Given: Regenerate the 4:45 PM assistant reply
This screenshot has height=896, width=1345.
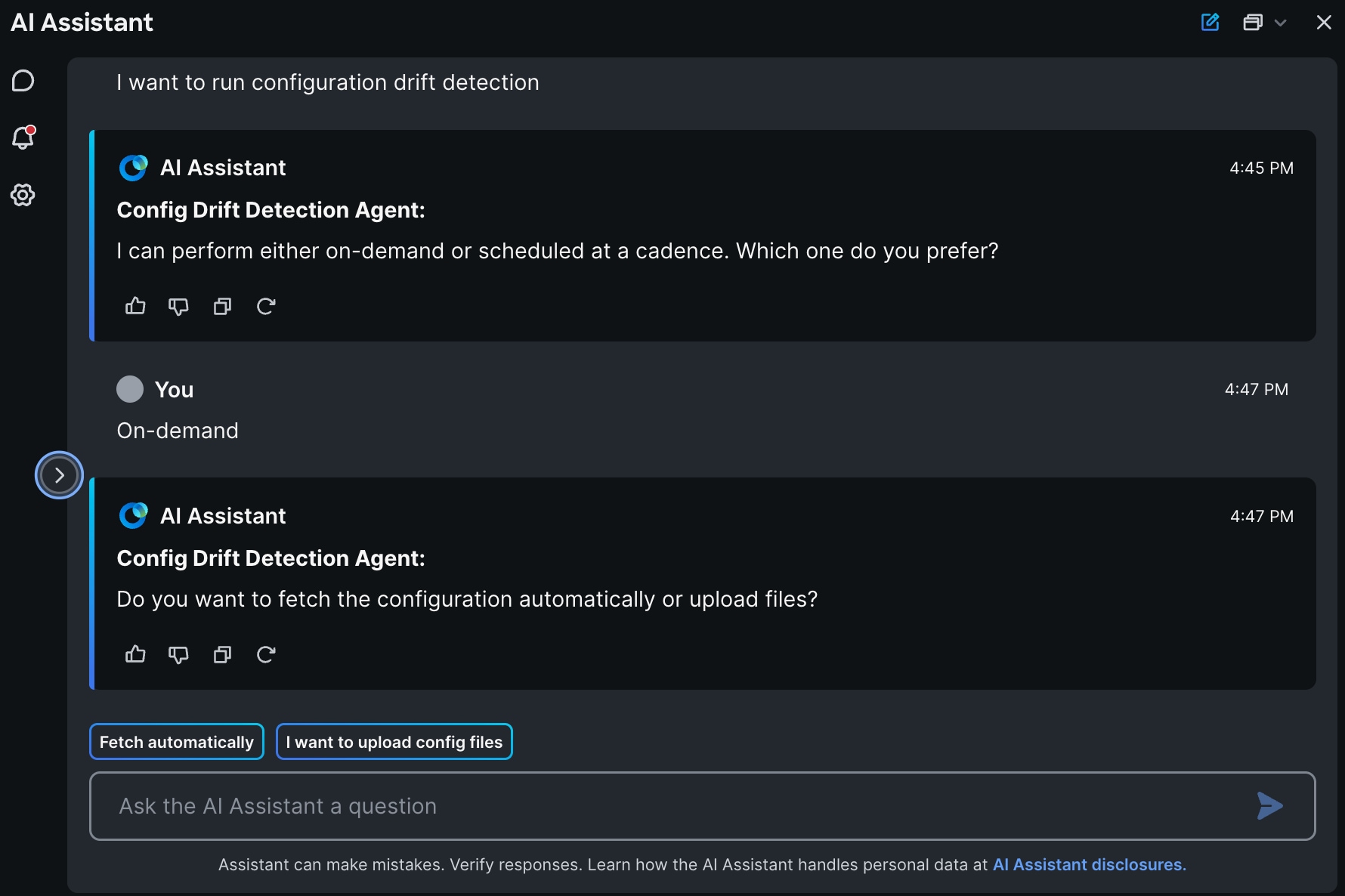Looking at the screenshot, I should [266, 306].
